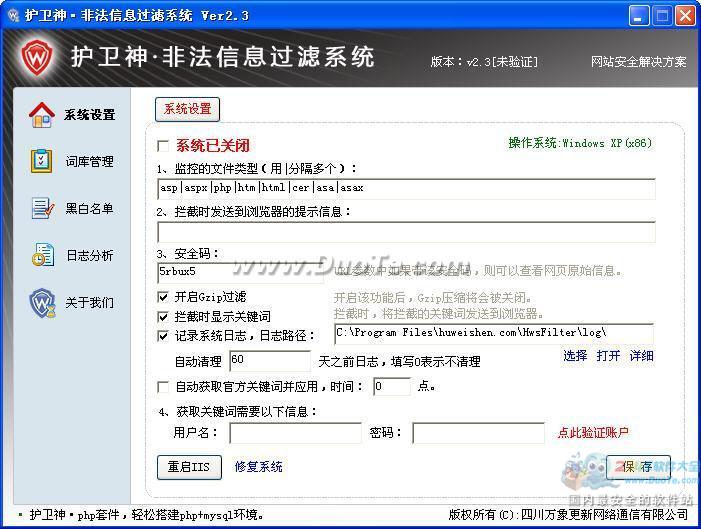Click the 重启IIS button

(x=189, y=467)
